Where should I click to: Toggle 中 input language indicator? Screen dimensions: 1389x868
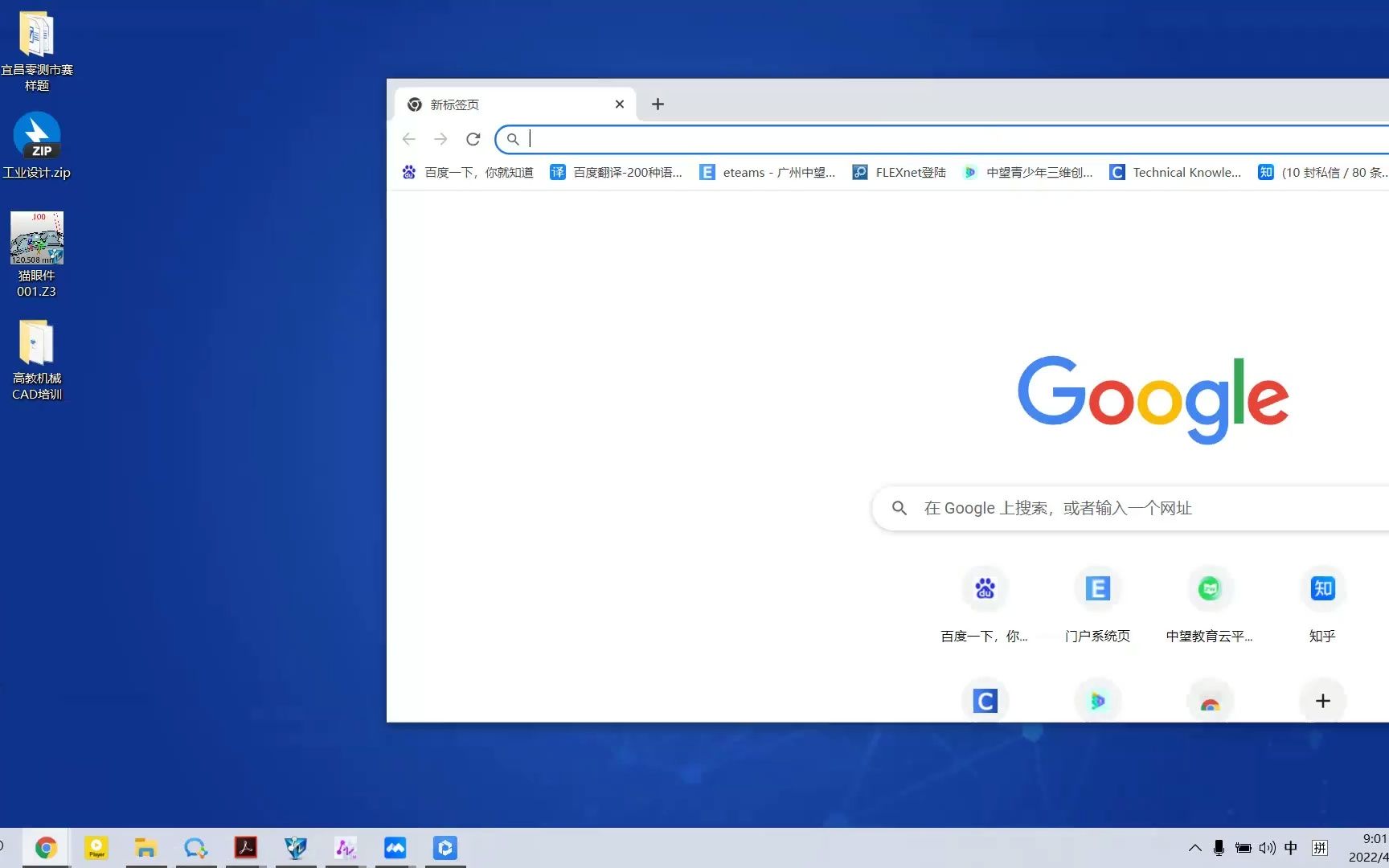click(x=1291, y=848)
